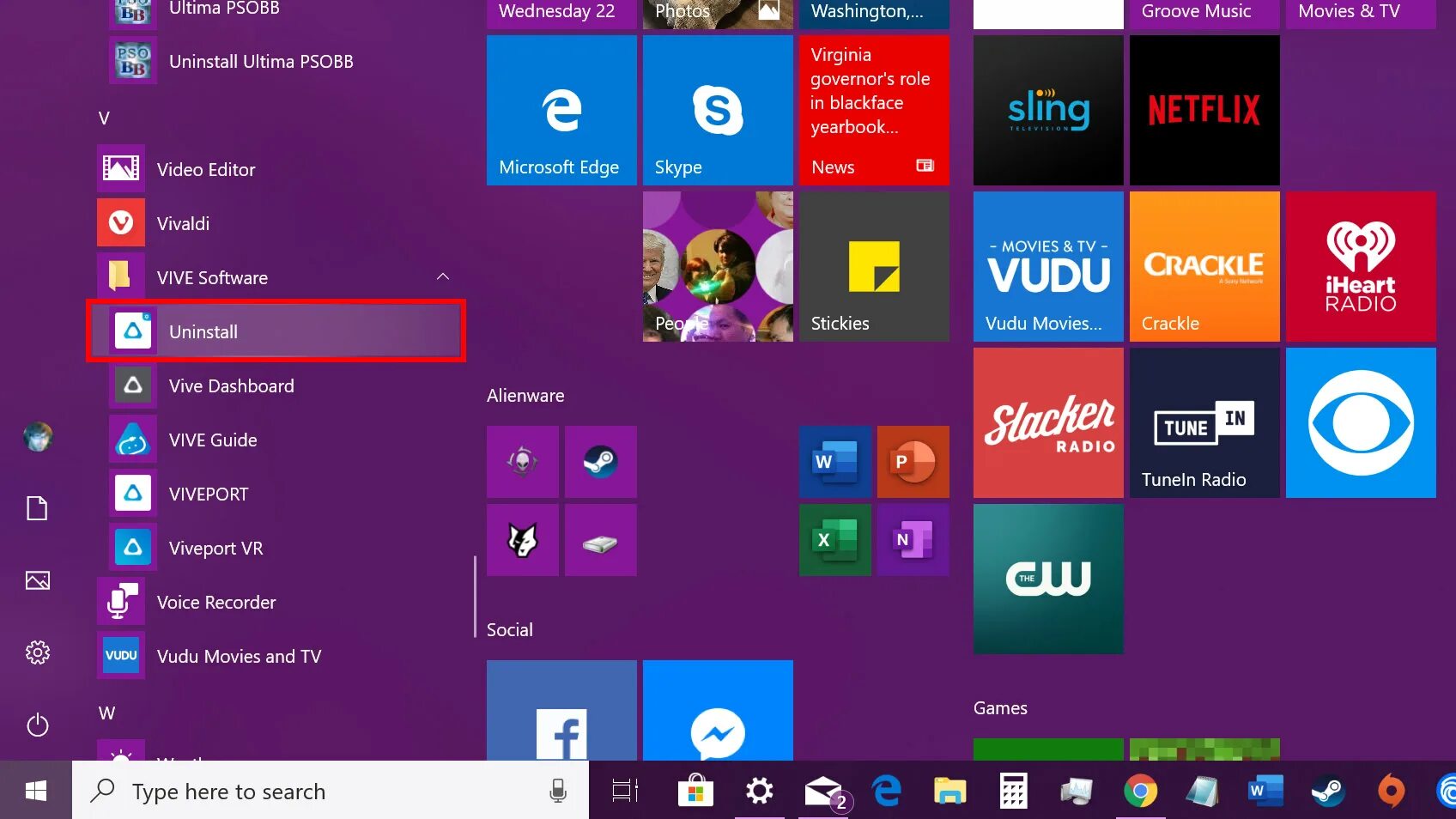Open the Excel small tile
The width and height of the screenshot is (1456, 819).
pyautogui.click(x=834, y=540)
